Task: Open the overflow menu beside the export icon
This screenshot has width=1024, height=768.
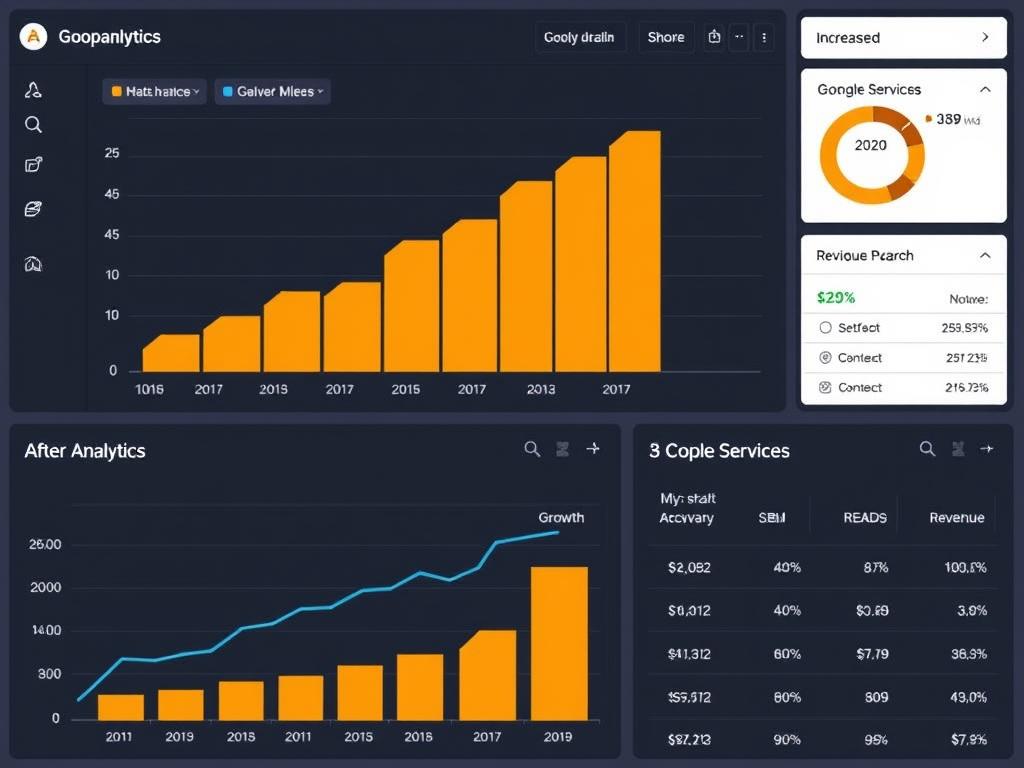Action: point(739,37)
